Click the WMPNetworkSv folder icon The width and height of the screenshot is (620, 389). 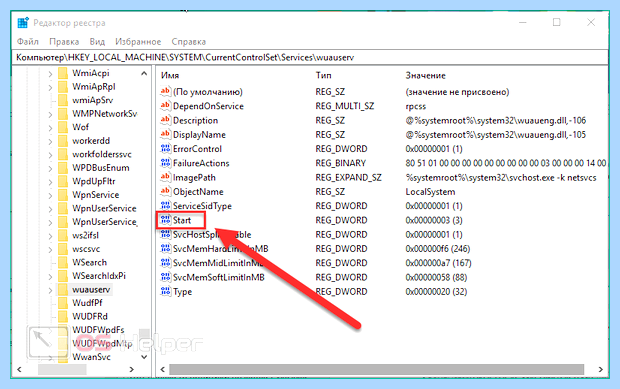pos(63,114)
